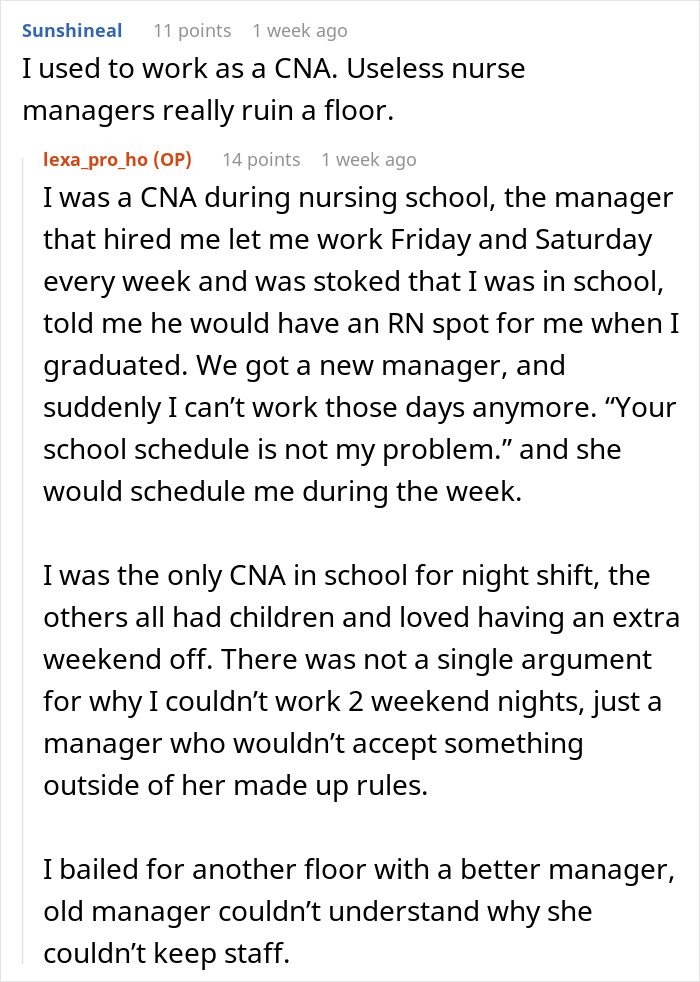Viewport: 700px width, 982px height.
Task: Open Sunshineal's user profile
Action: click(72, 31)
